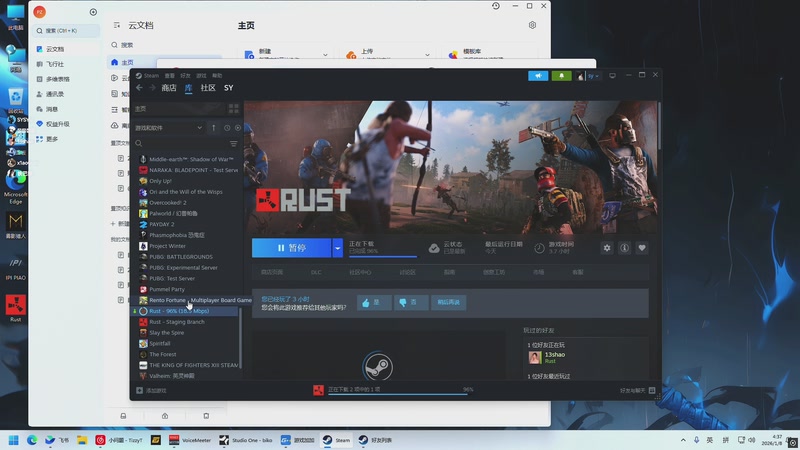Toggle sort by recent clock icon
The width and height of the screenshot is (800, 450).
(227, 128)
